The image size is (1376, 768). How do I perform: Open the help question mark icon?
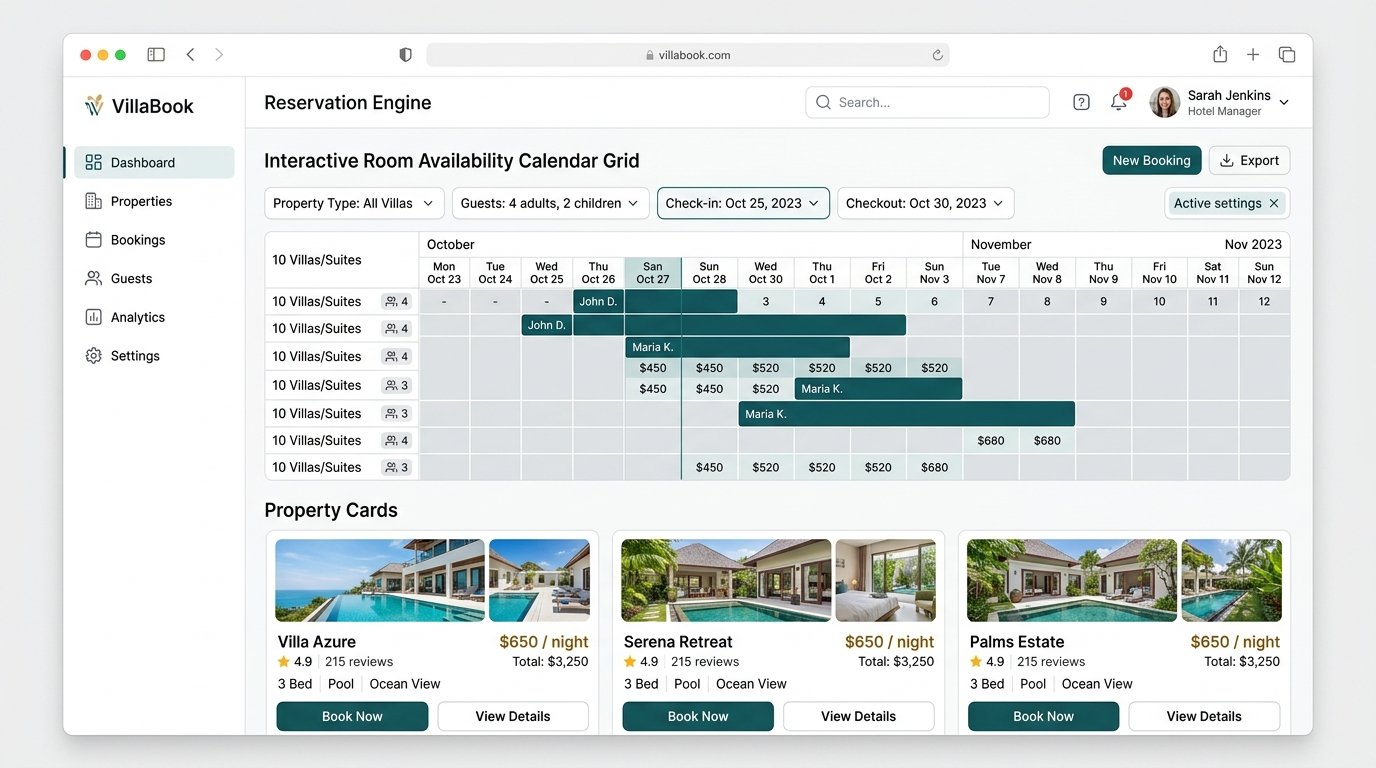(x=1081, y=102)
